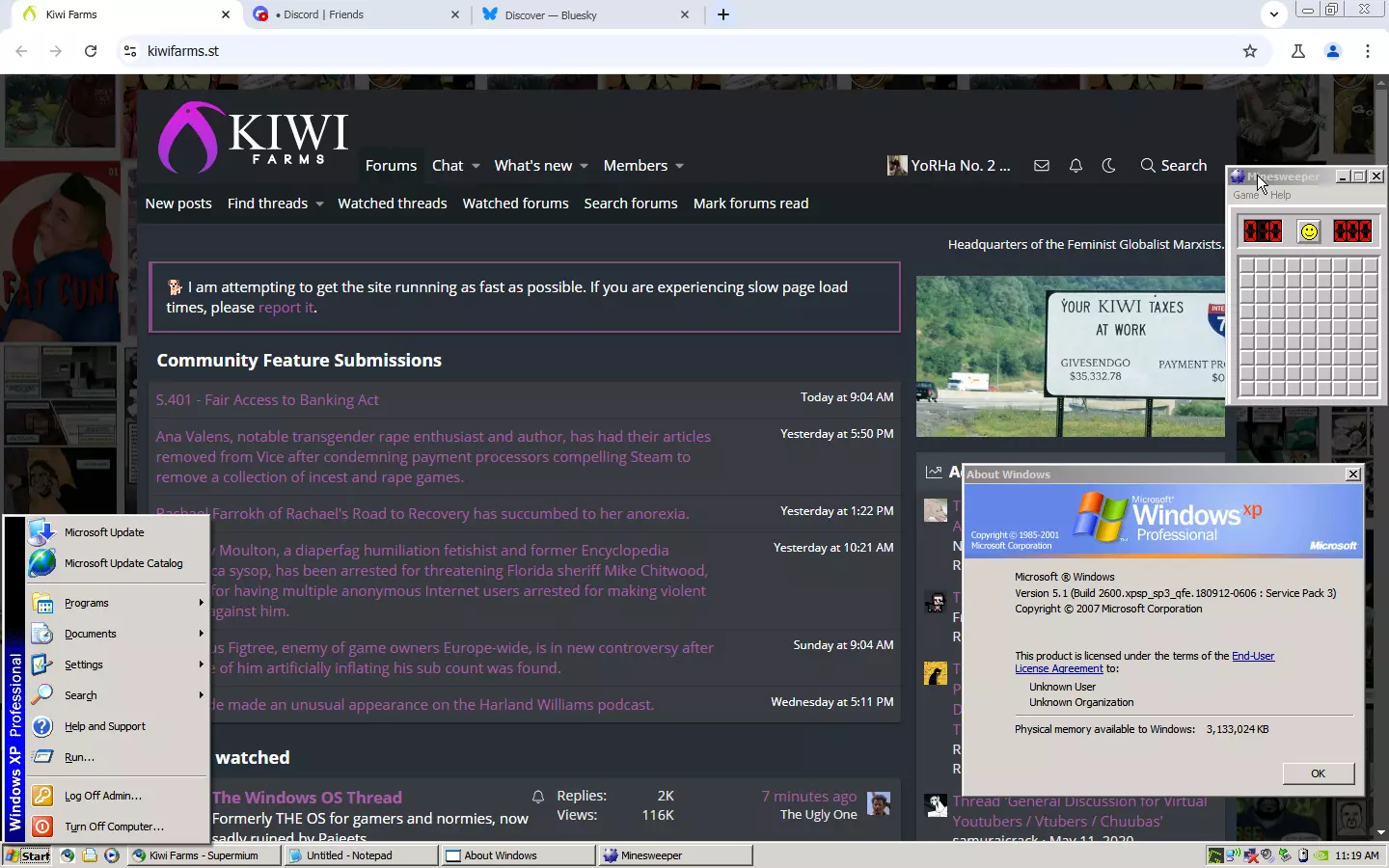Open Microsoft Update from Start menu
This screenshot has height=868, width=1389.
coord(119,532)
